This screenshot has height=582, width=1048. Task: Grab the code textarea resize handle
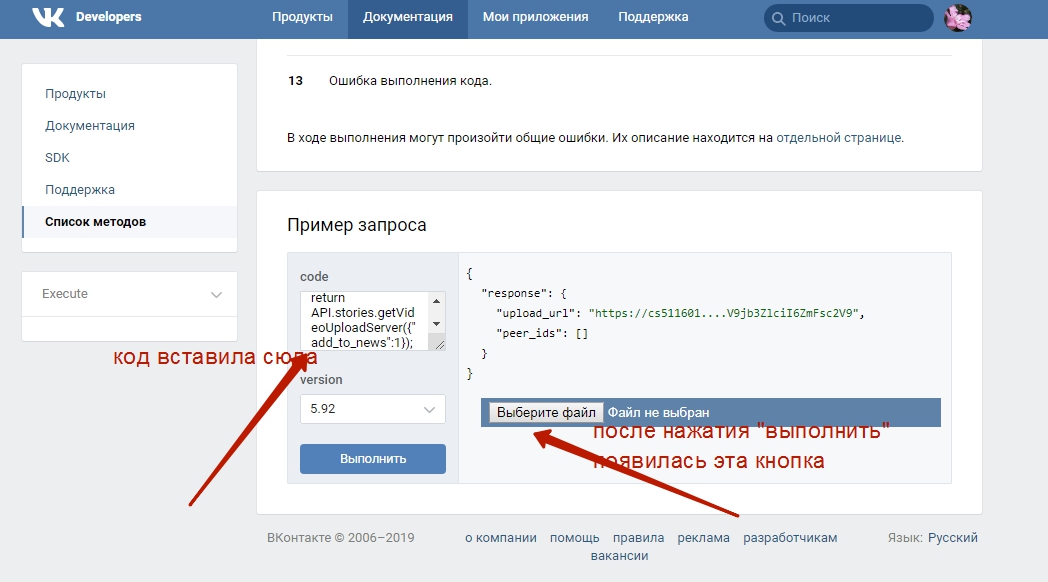tap(440, 345)
